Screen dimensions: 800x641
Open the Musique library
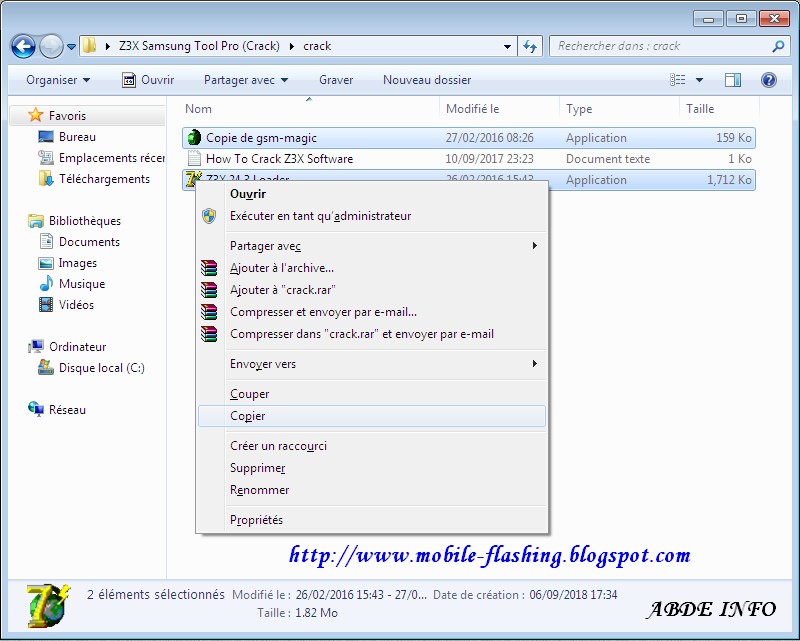(x=82, y=284)
